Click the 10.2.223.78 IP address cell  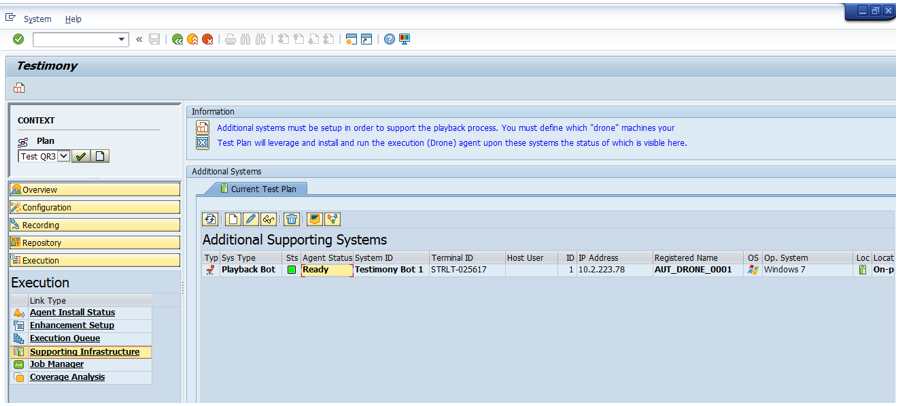click(615, 270)
